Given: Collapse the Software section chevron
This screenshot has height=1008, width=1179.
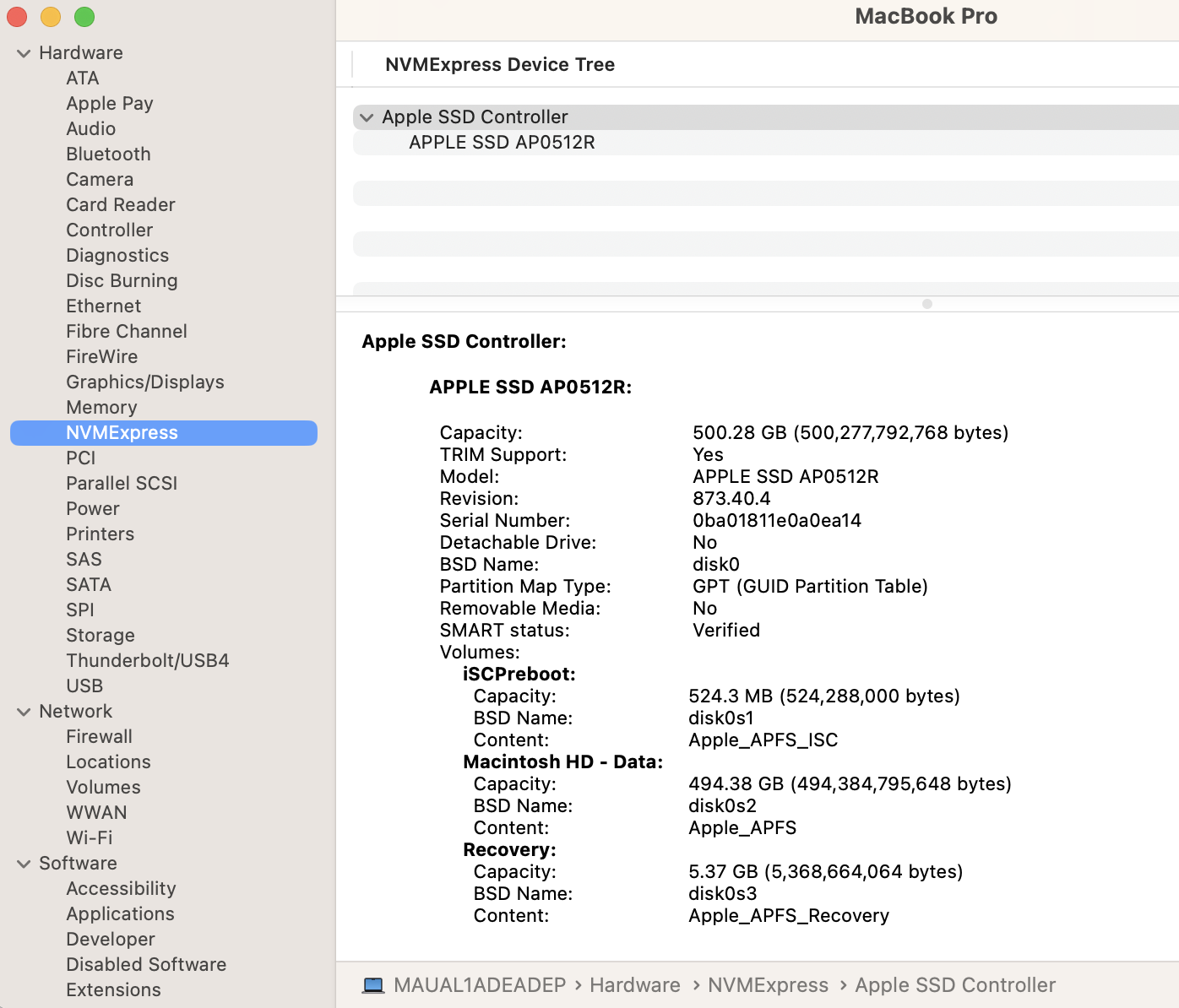Looking at the screenshot, I should pyautogui.click(x=24, y=864).
